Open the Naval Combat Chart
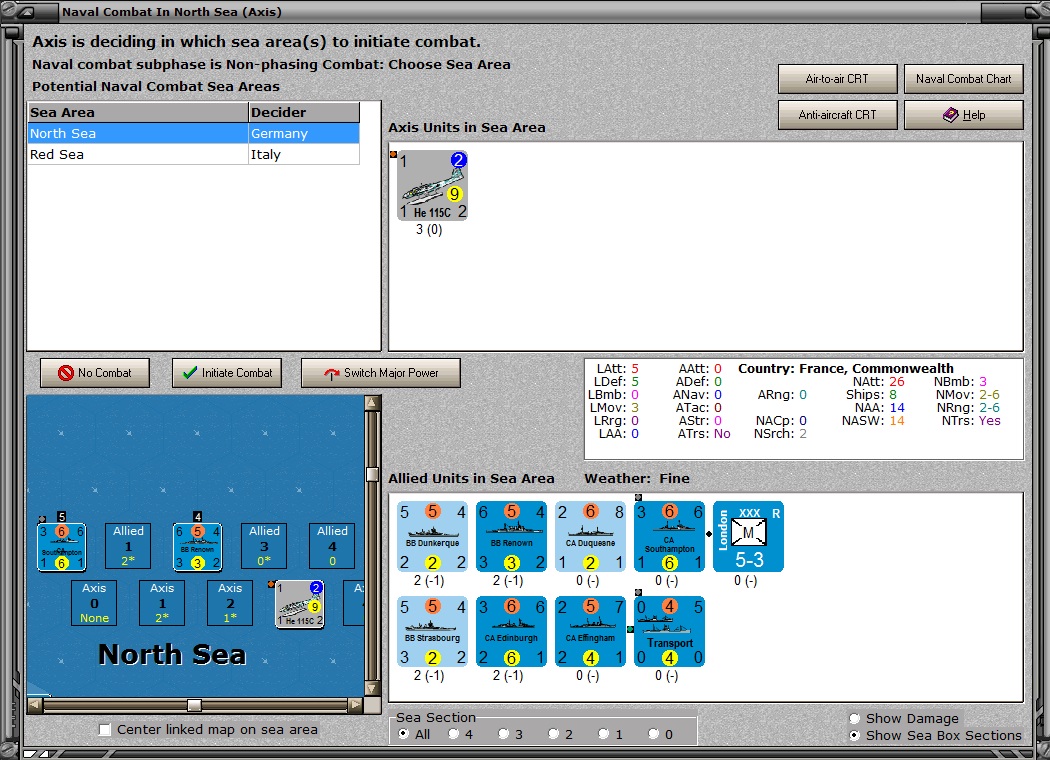Viewport: 1050px width, 760px height. pos(963,79)
